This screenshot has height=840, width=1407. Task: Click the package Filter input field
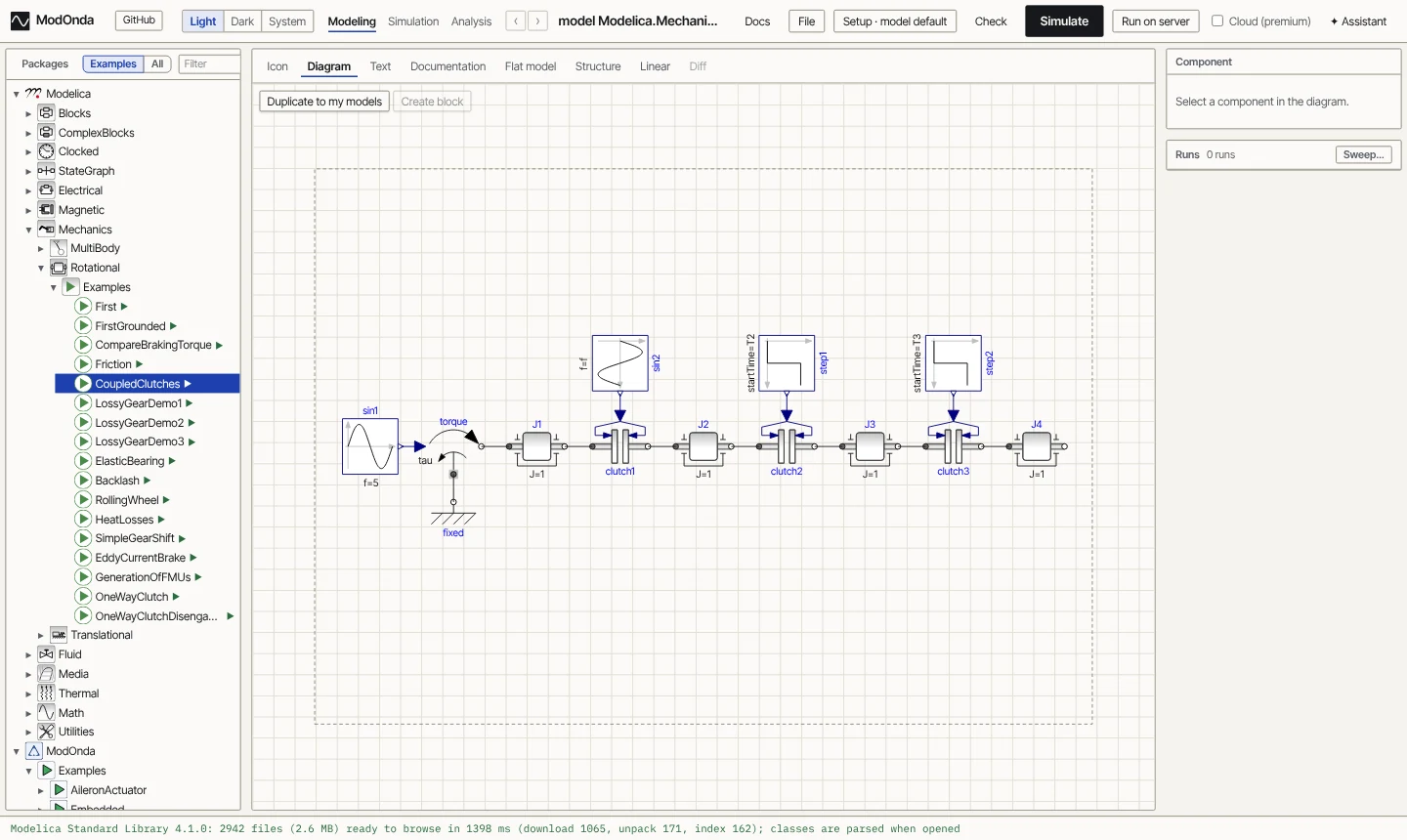[x=210, y=64]
